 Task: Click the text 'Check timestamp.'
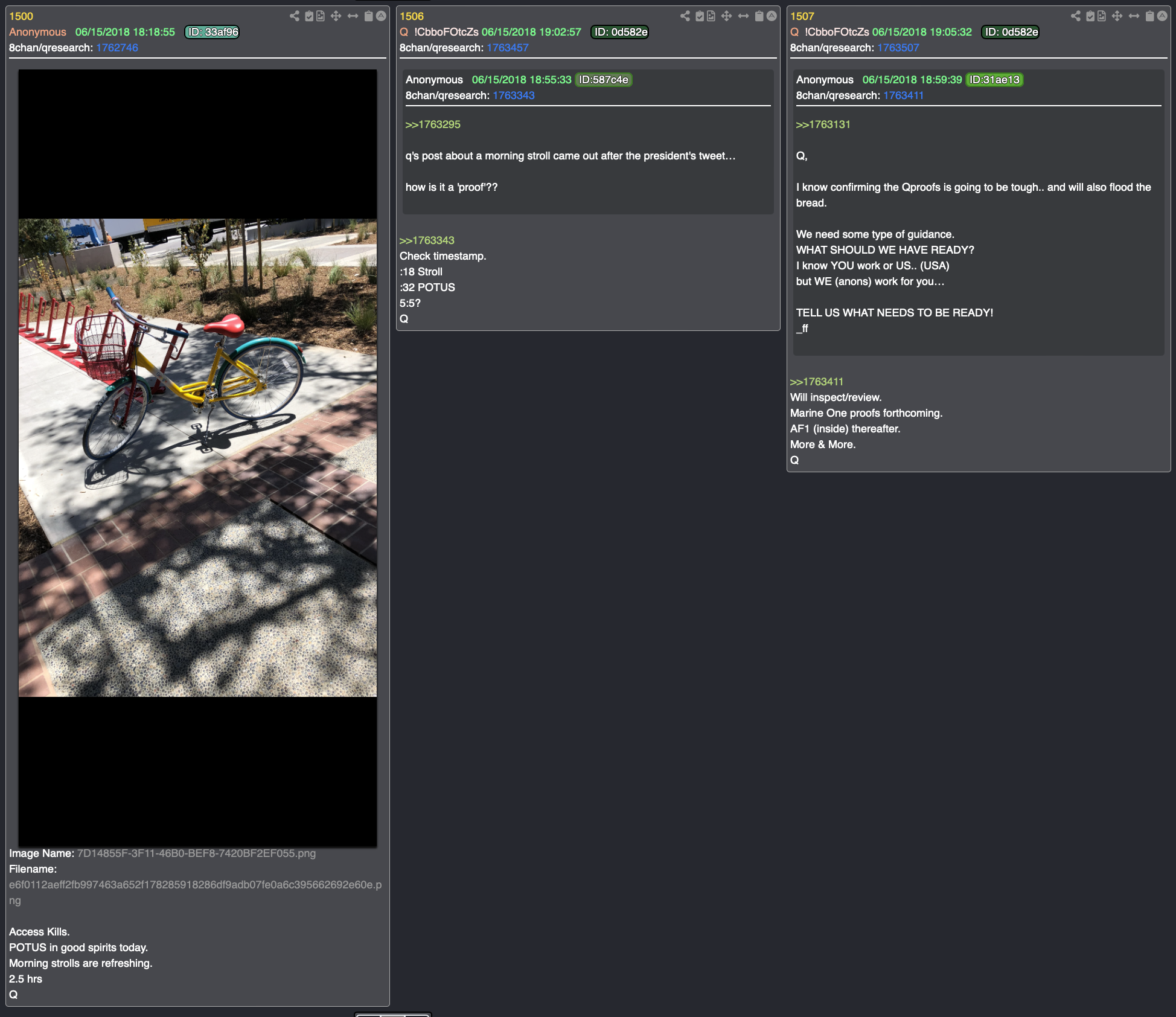(x=443, y=256)
